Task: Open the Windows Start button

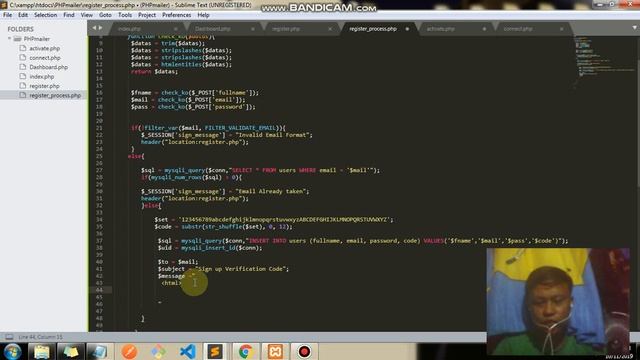Action: pos(12,351)
